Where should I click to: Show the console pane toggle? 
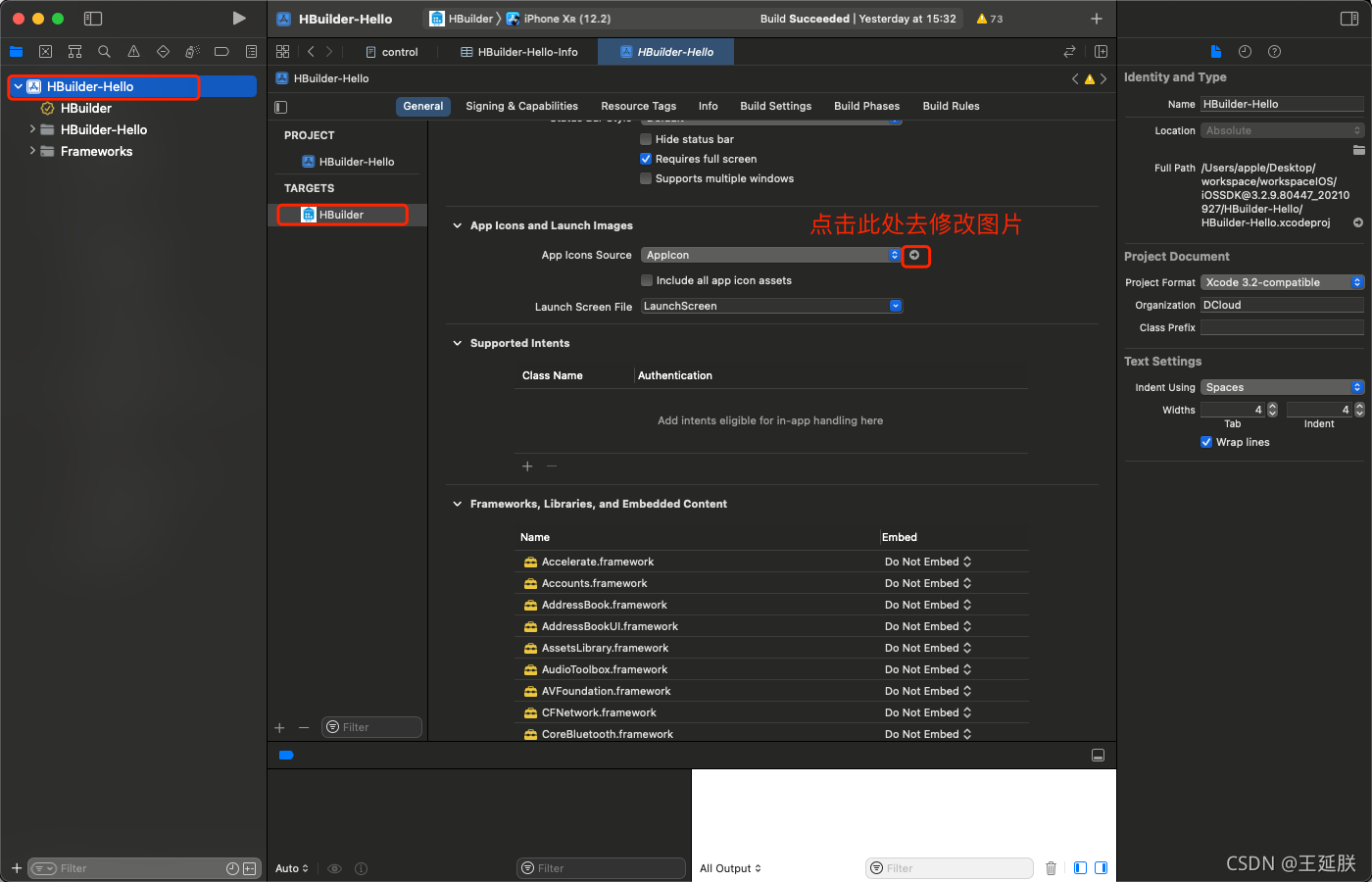coord(1101,868)
